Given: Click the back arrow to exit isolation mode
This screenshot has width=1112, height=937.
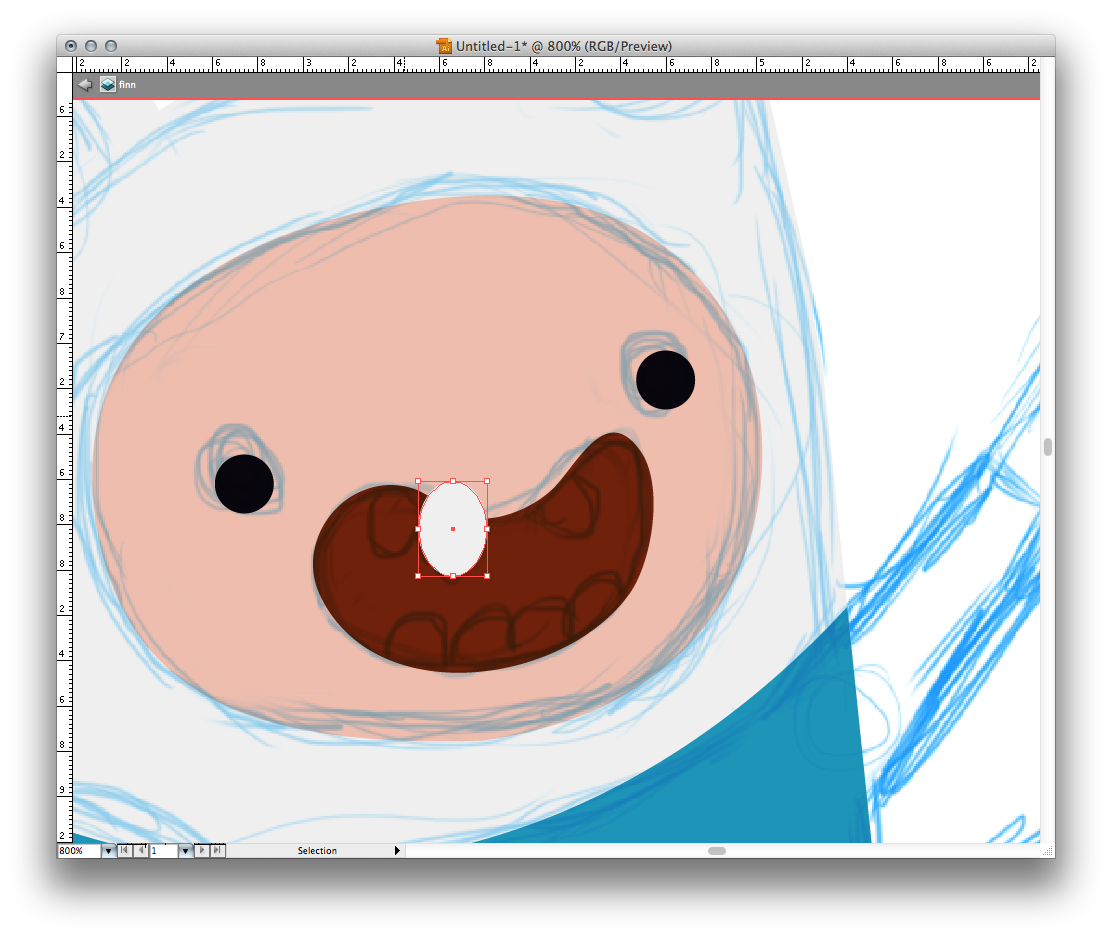Looking at the screenshot, I should (85, 85).
